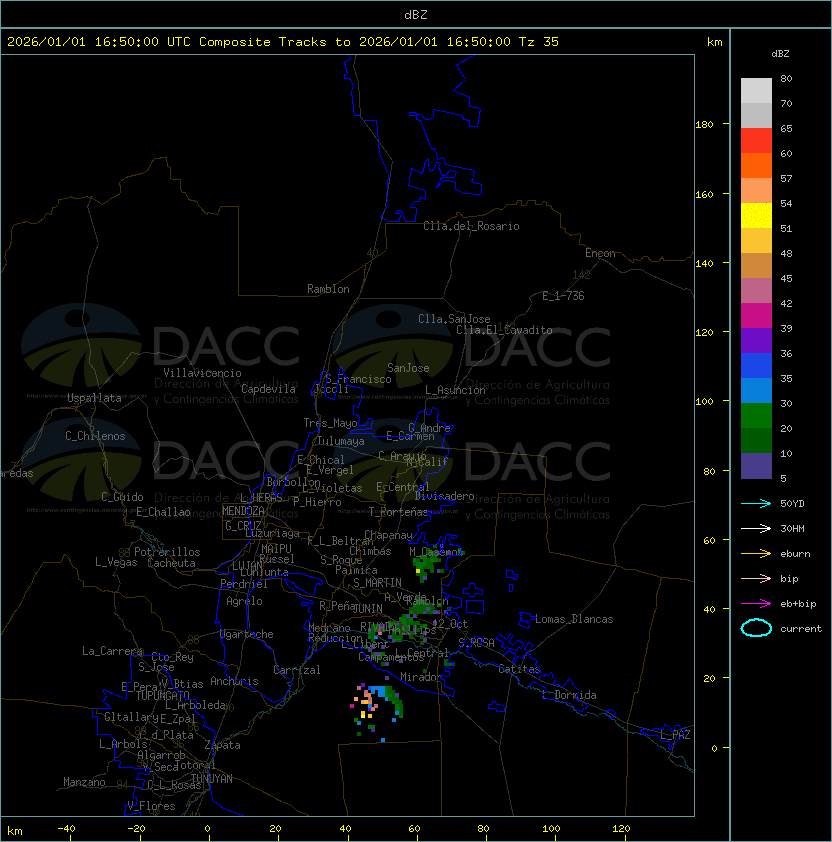Click the 'Catitas' map label
This screenshot has height=842, width=832.
(519, 669)
